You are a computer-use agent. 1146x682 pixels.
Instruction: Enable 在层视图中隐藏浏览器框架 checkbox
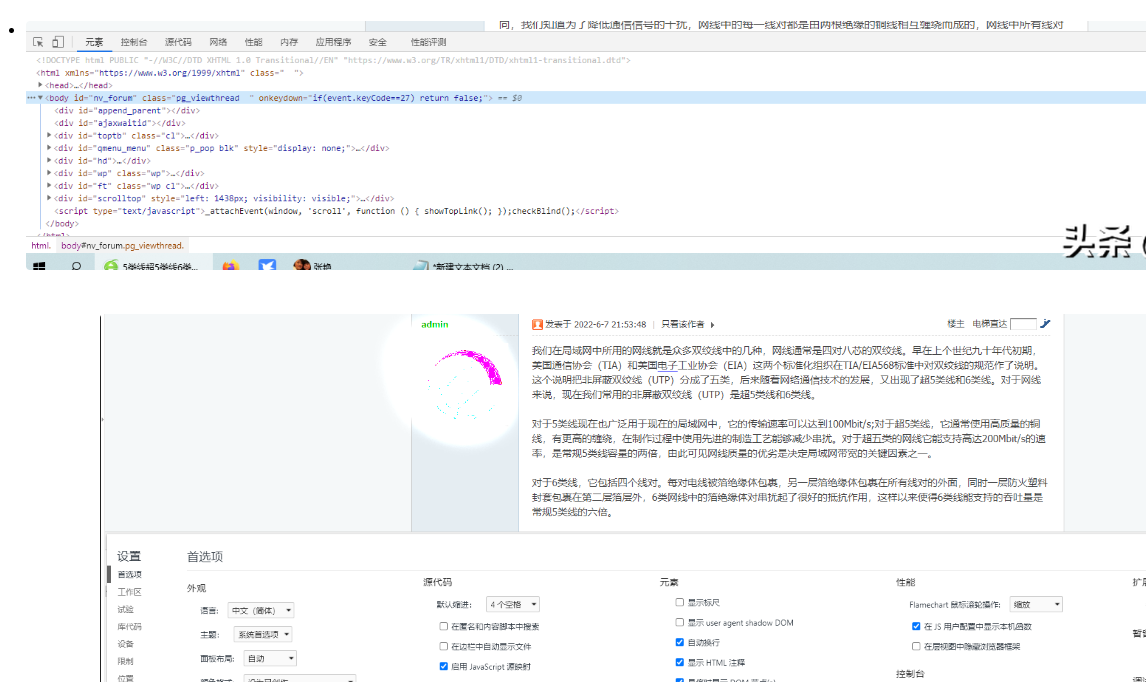tap(916, 646)
